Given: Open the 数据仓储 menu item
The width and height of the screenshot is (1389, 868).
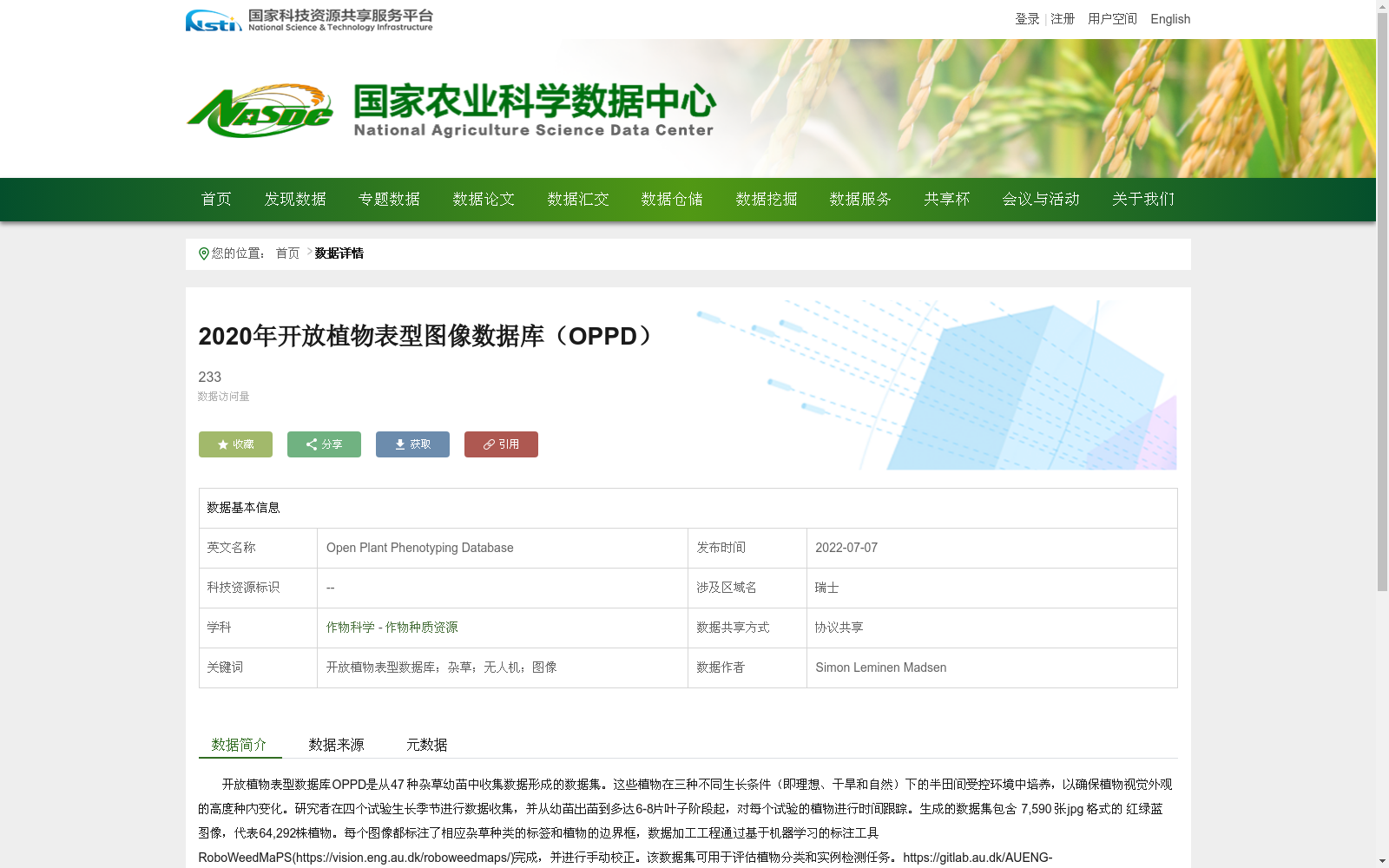Looking at the screenshot, I should tap(672, 200).
